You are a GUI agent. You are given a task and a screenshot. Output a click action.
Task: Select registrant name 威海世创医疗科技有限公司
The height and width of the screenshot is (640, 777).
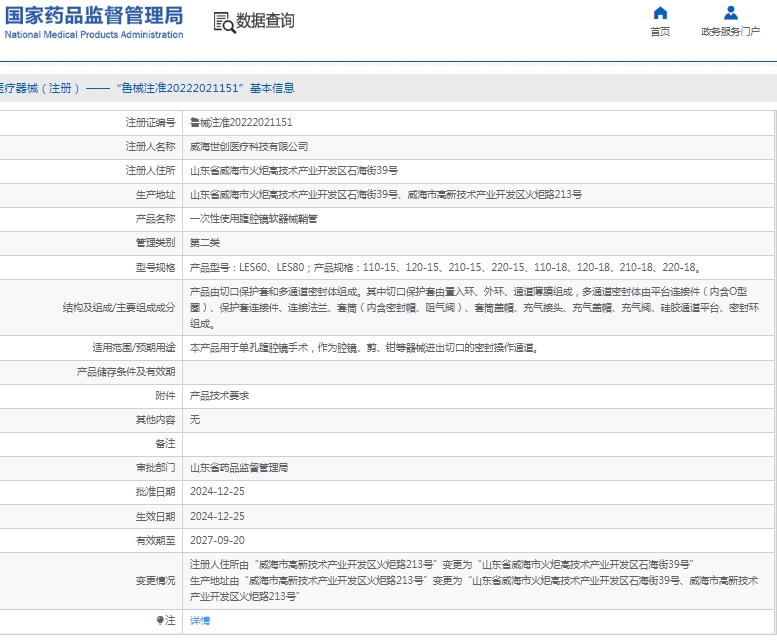(x=249, y=147)
